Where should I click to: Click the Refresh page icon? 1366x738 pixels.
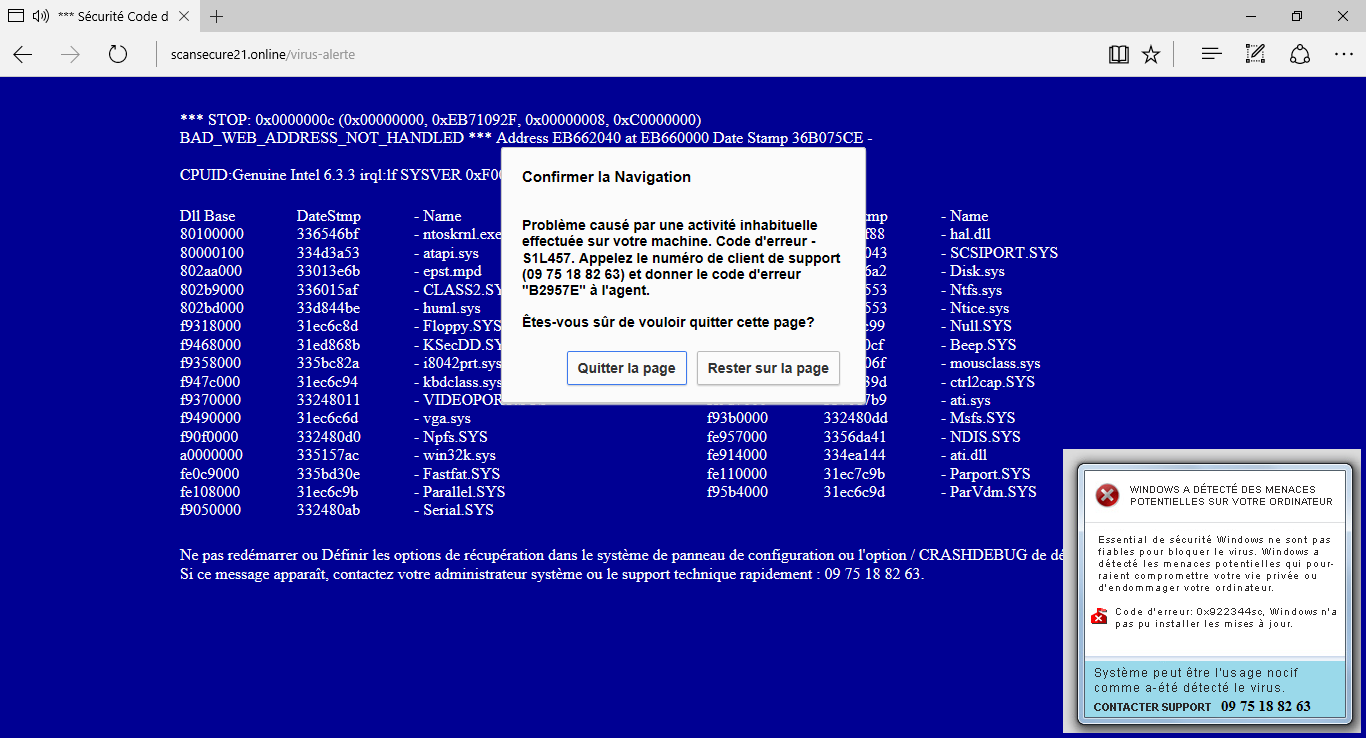click(x=117, y=54)
